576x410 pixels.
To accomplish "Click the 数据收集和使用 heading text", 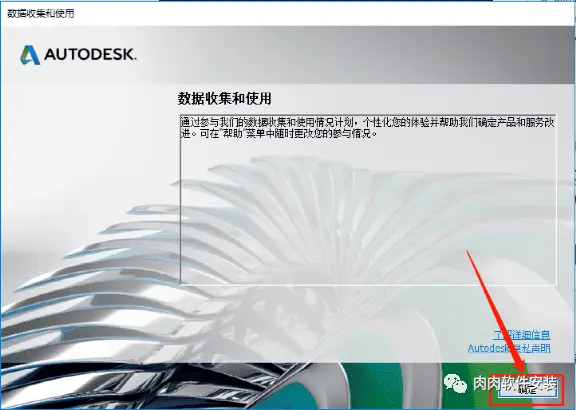I will tap(224, 98).
